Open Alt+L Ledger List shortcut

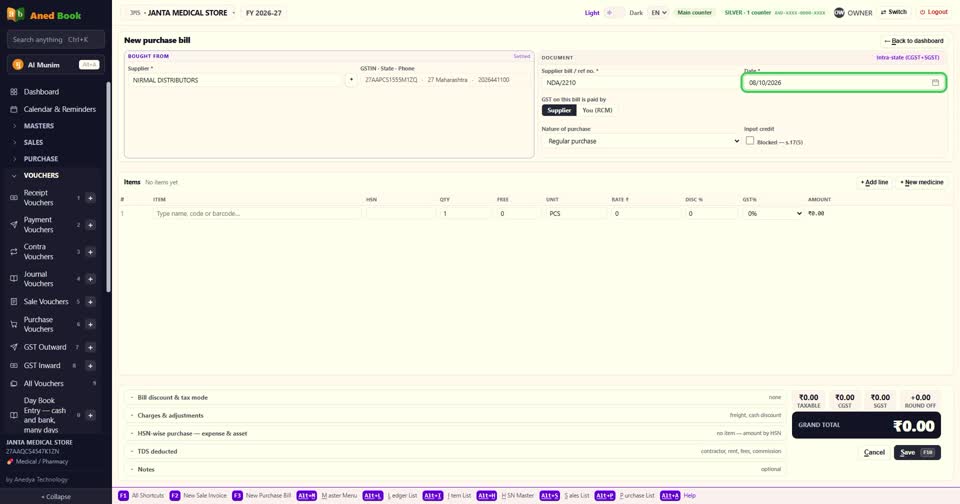[x=389, y=495]
